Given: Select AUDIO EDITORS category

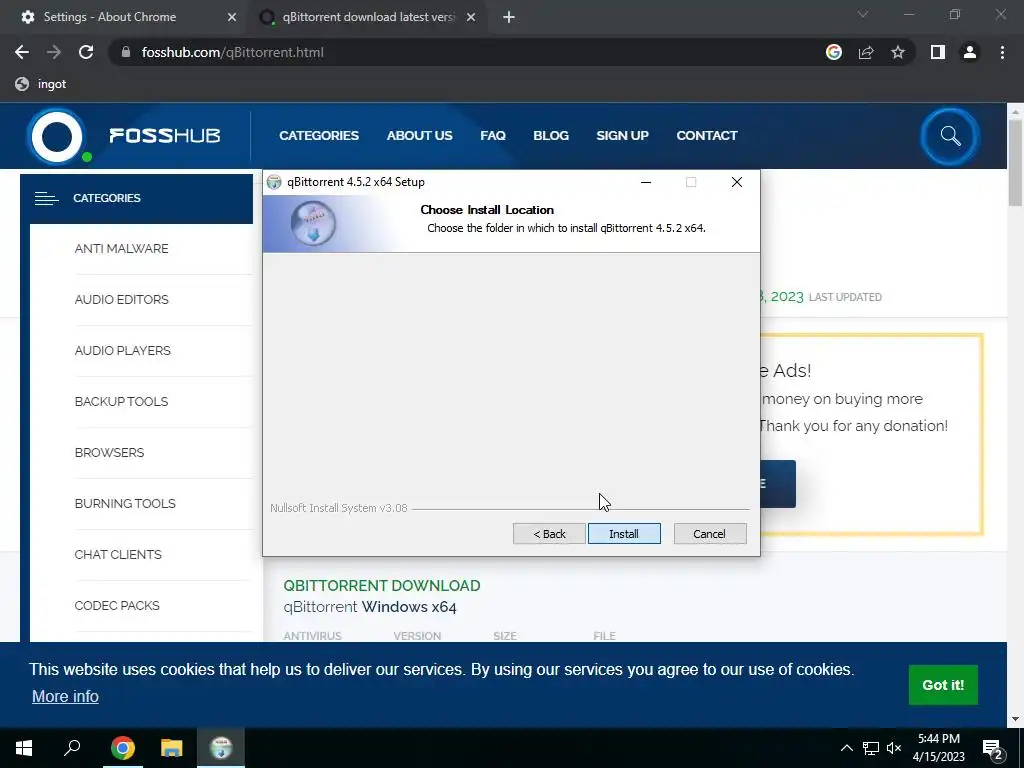Looking at the screenshot, I should (121, 299).
